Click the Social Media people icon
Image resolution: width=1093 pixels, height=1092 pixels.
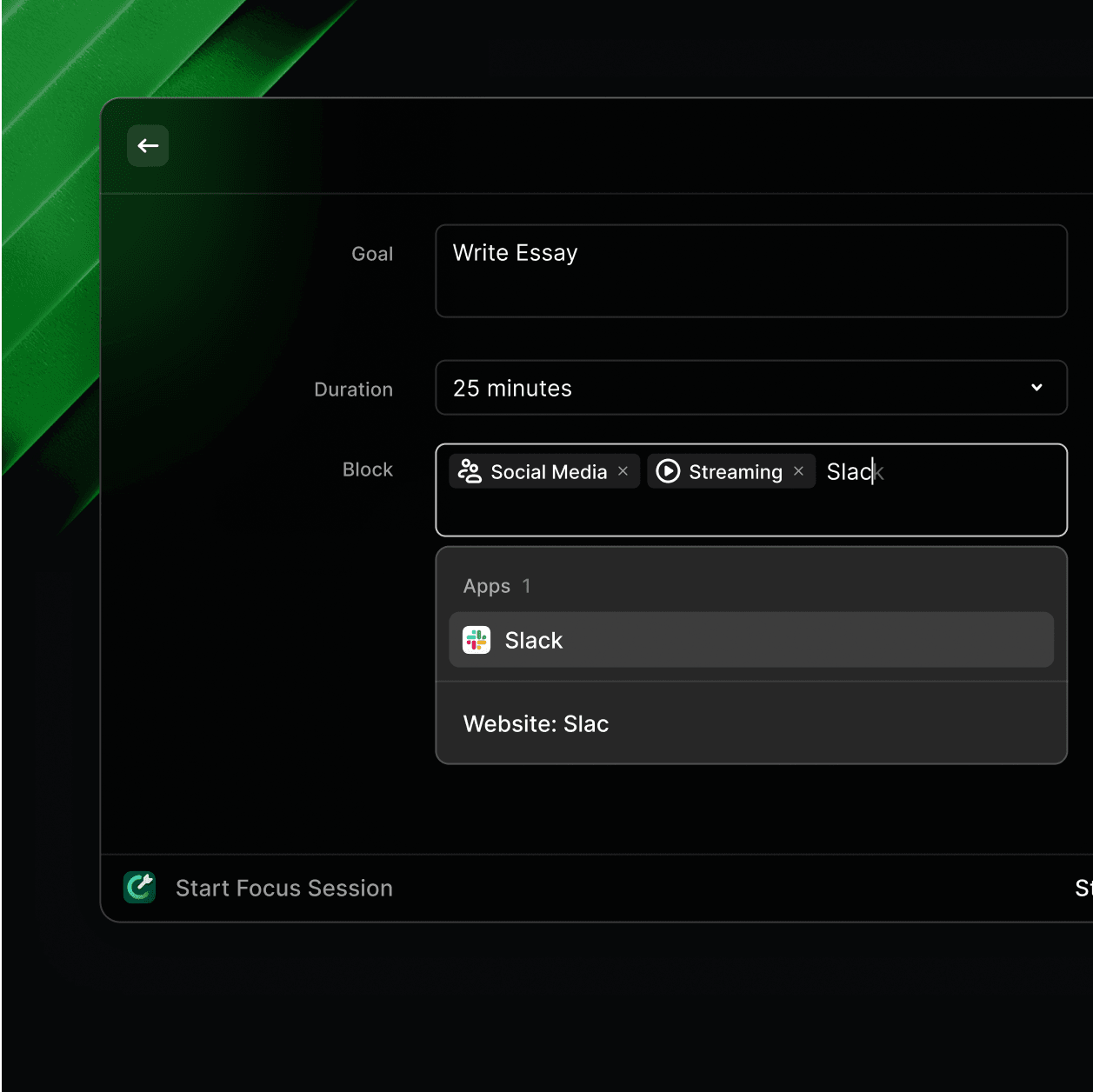(470, 471)
